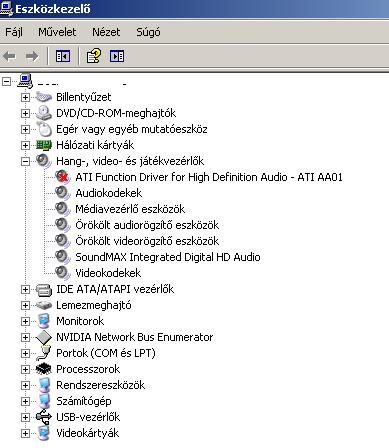
Task: Expand Egér vagy egyéb mutatóeszköz
Action: click(25, 129)
